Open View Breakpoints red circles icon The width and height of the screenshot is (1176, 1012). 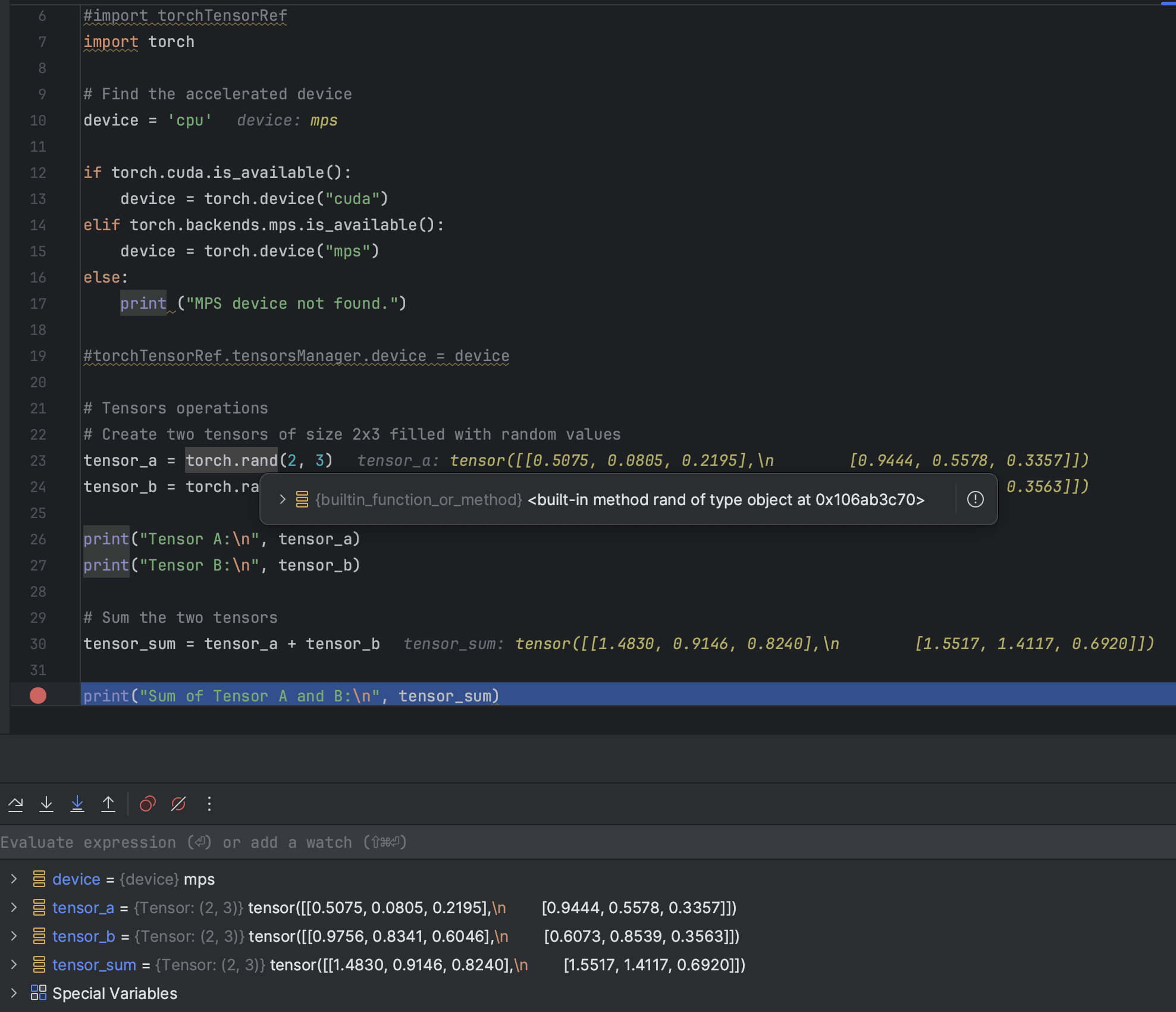(147, 804)
